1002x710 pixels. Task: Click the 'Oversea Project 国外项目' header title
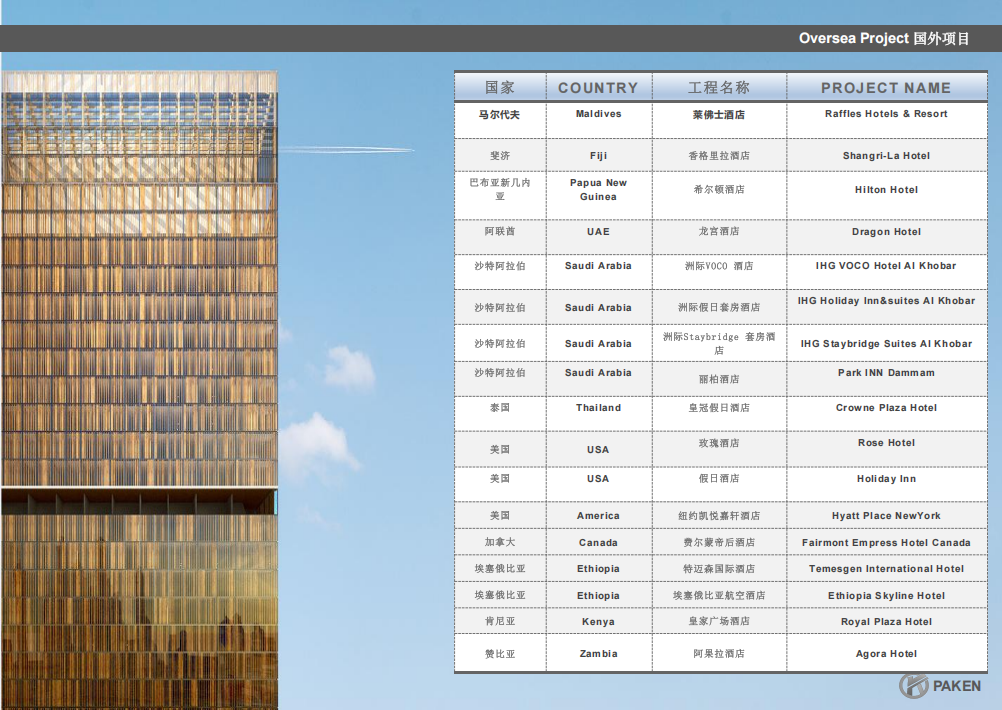(x=884, y=38)
